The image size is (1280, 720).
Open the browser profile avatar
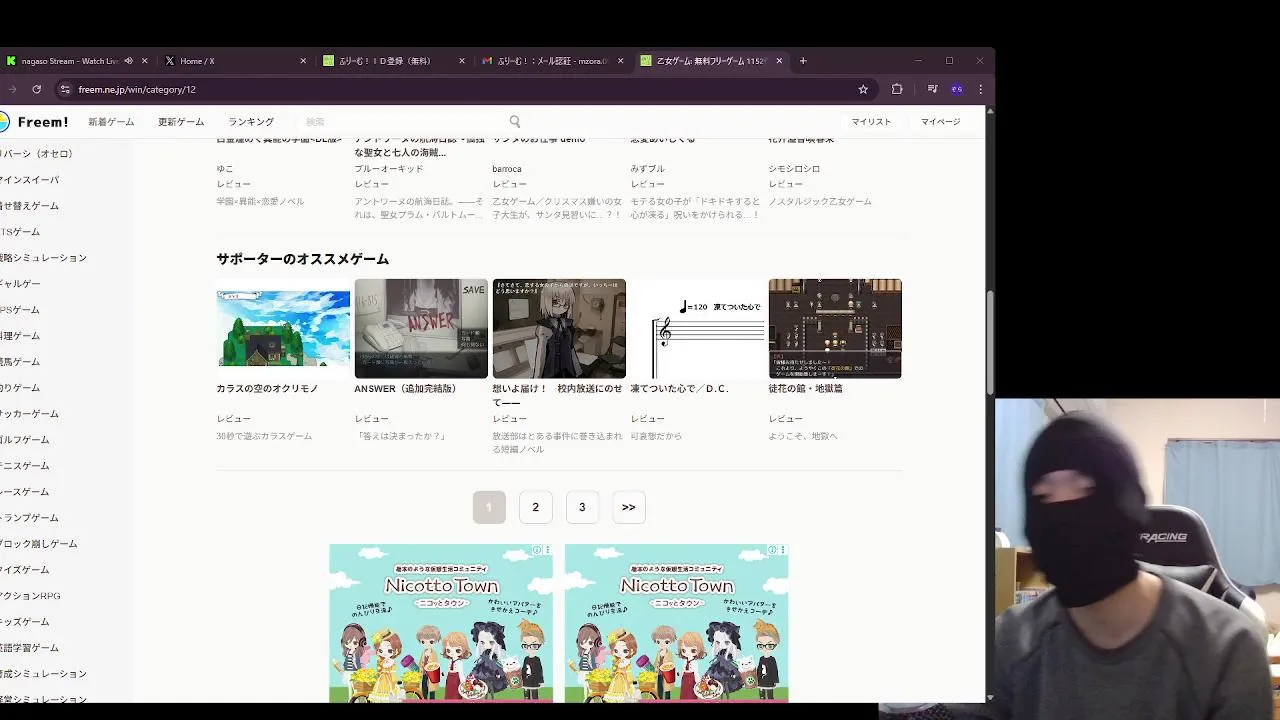(x=957, y=89)
